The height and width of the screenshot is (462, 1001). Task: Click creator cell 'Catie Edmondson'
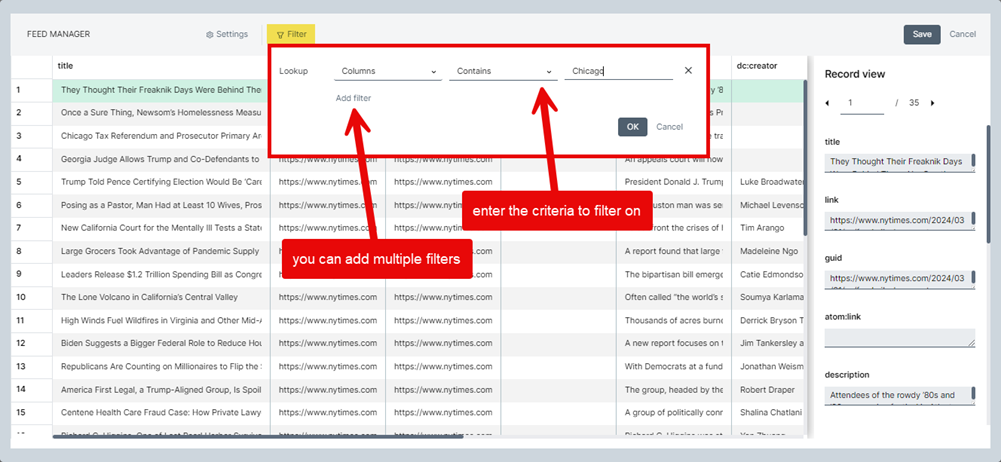tap(767, 274)
